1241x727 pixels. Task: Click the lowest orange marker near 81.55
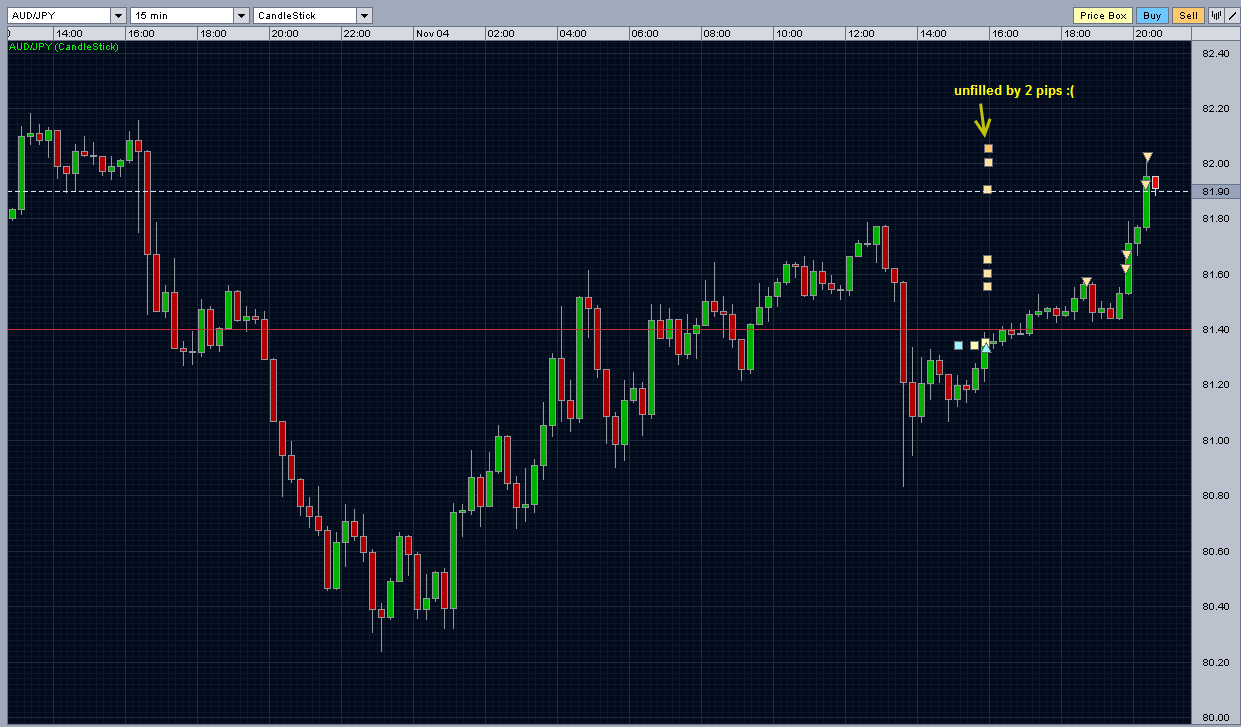(x=987, y=286)
